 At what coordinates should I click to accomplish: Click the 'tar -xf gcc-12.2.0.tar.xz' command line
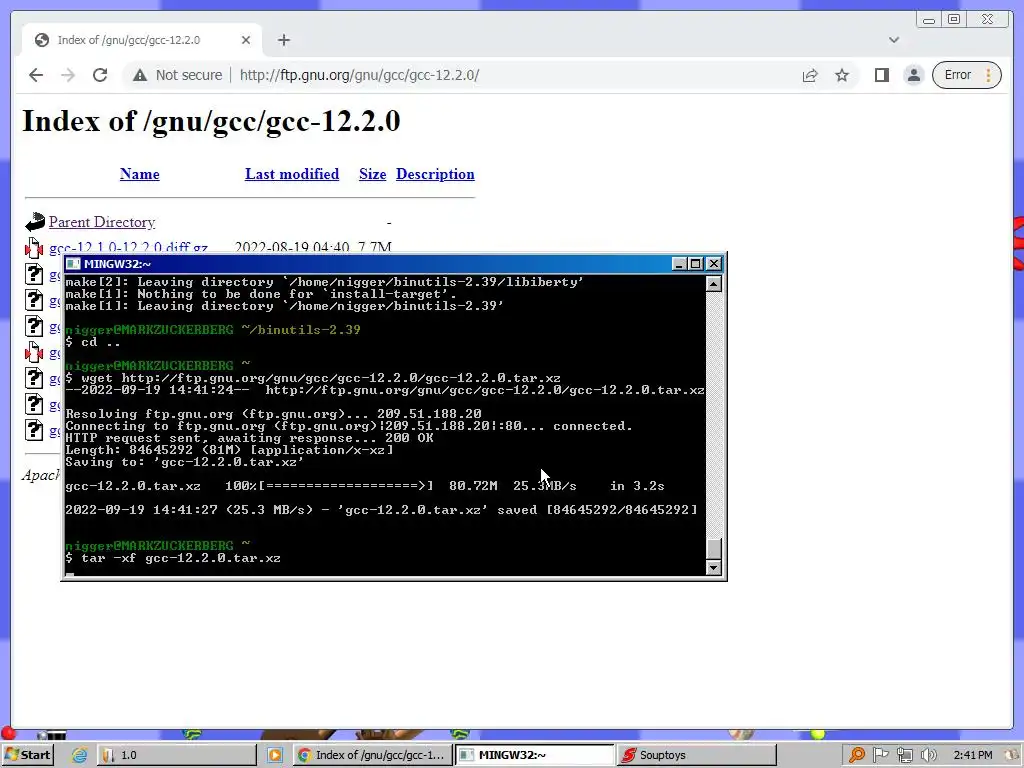173,558
